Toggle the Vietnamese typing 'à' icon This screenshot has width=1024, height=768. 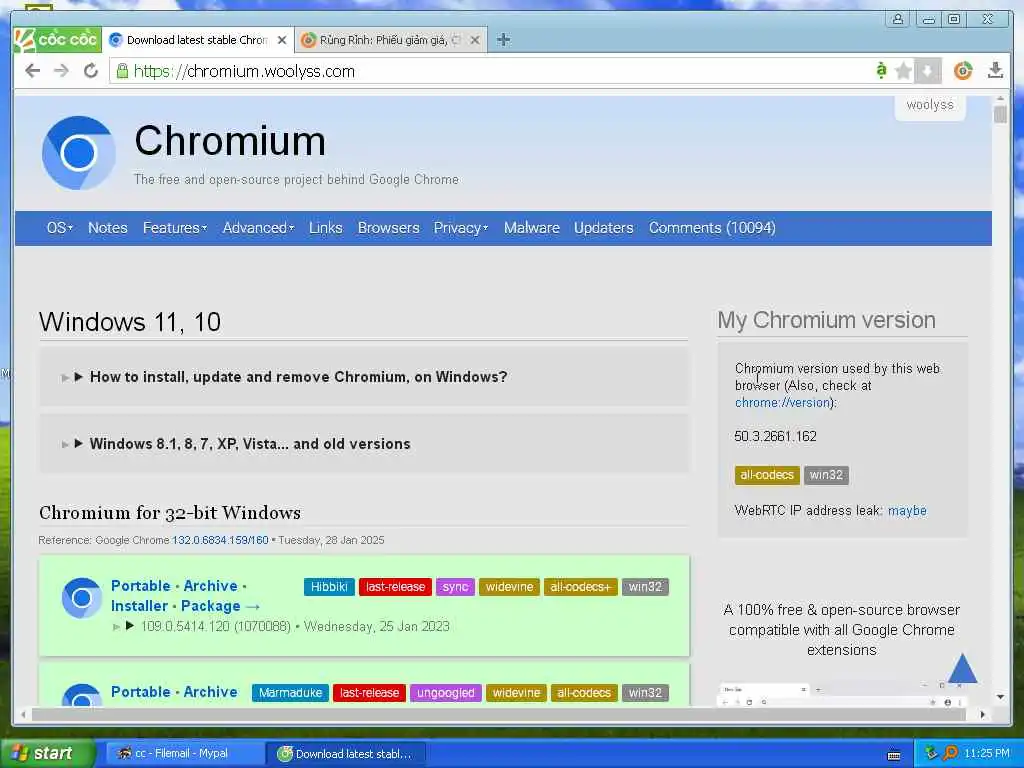(881, 70)
